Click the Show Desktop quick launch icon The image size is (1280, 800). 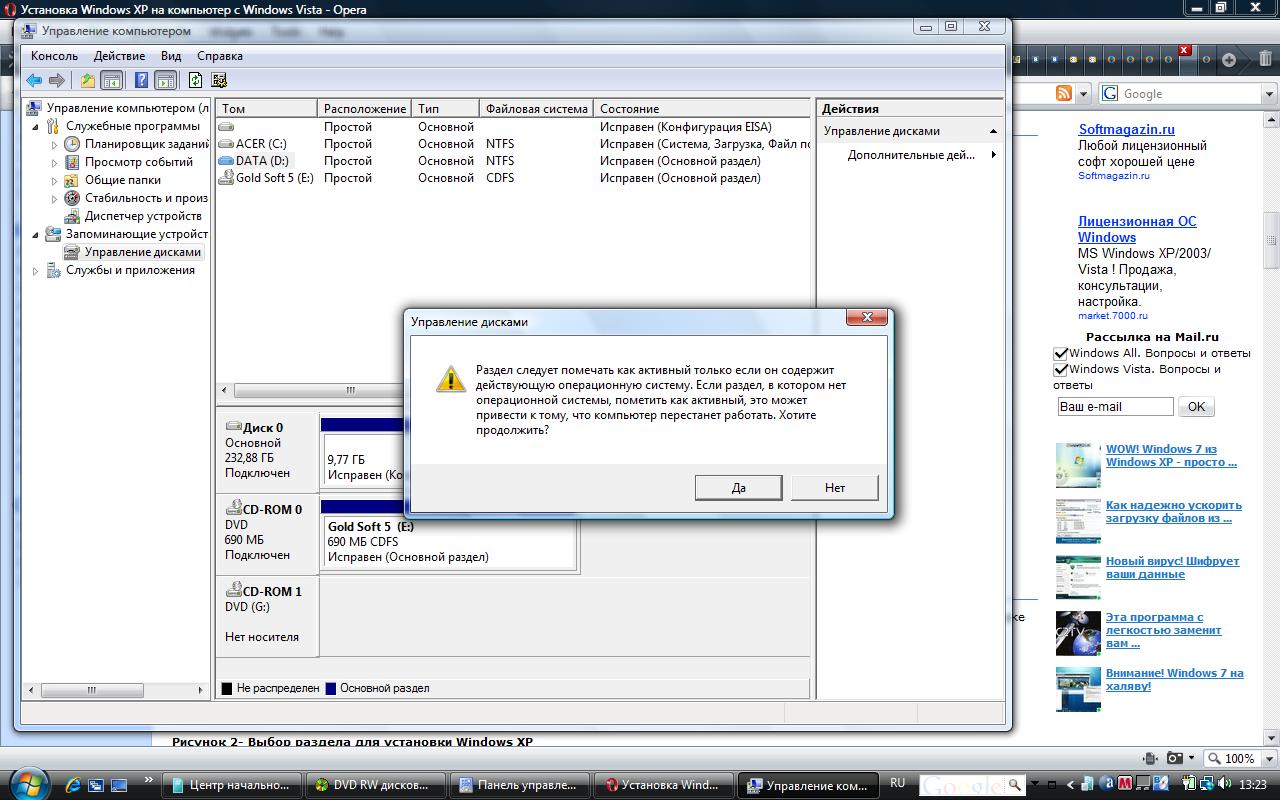pyautogui.click(x=118, y=785)
